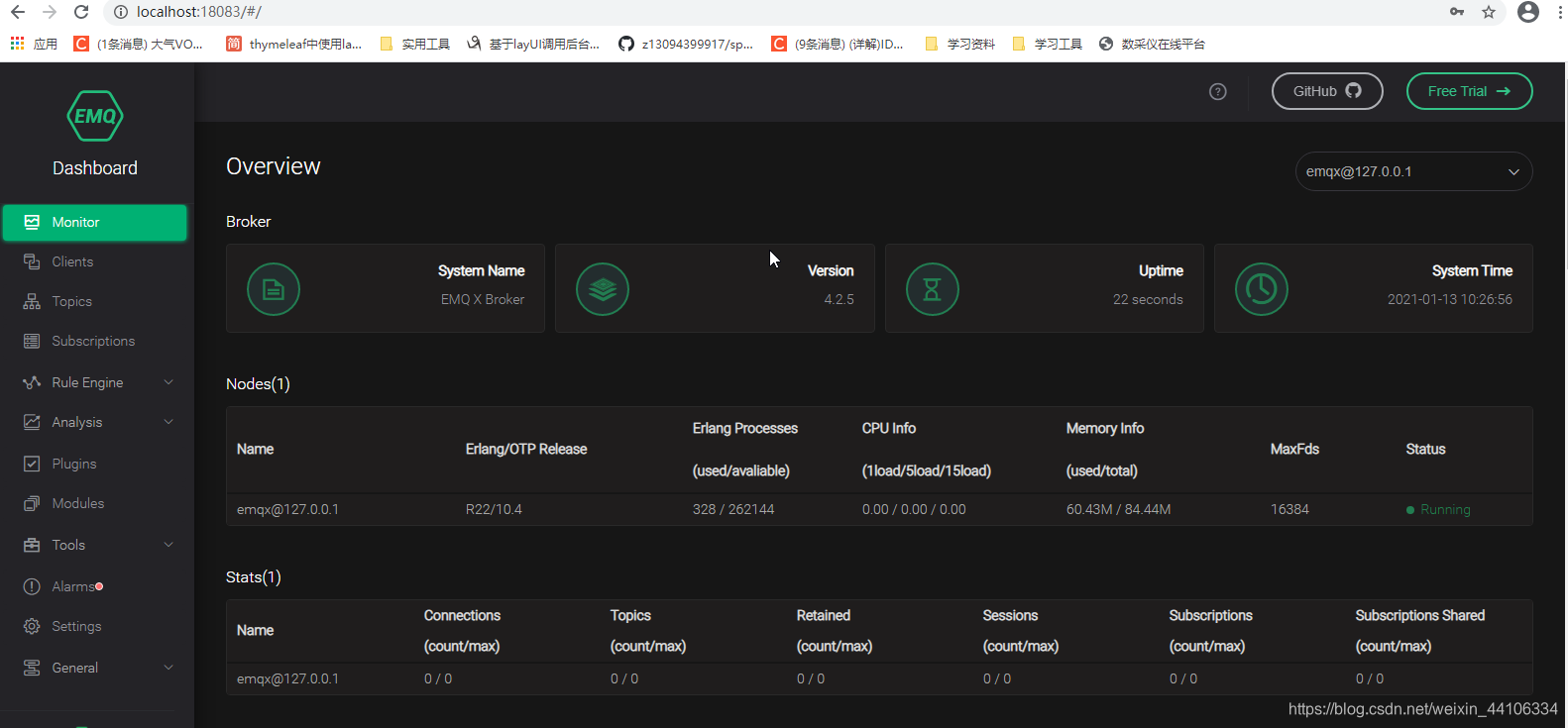Click the forward navigation arrow

point(50,12)
